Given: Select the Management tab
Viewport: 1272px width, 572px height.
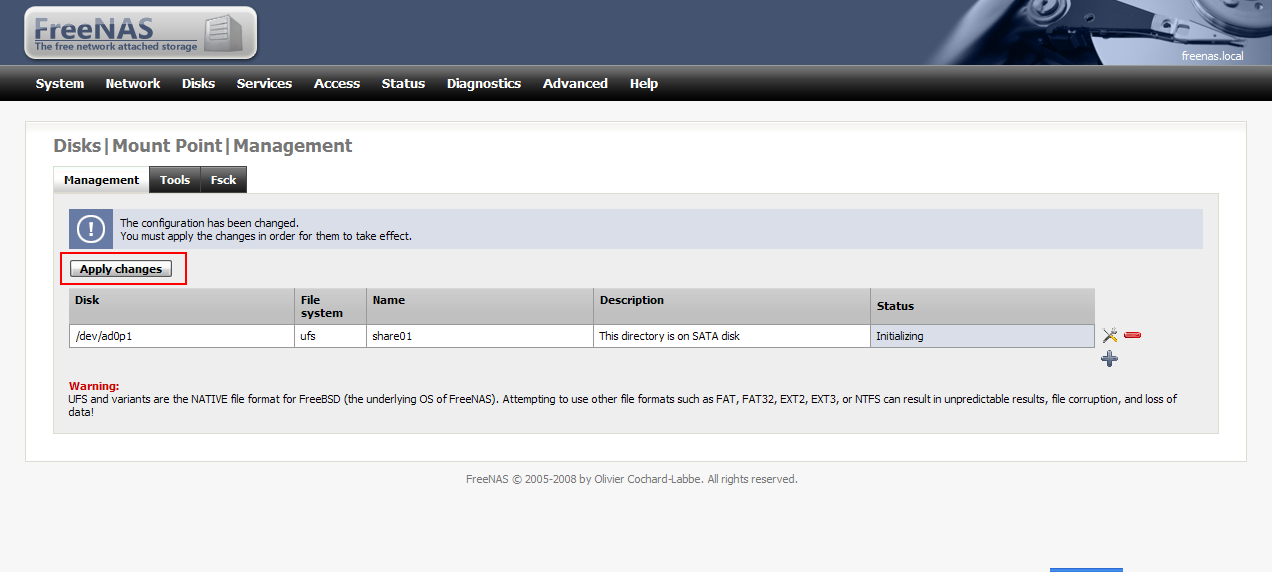Looking at the screenshot, I should (101, 180).
